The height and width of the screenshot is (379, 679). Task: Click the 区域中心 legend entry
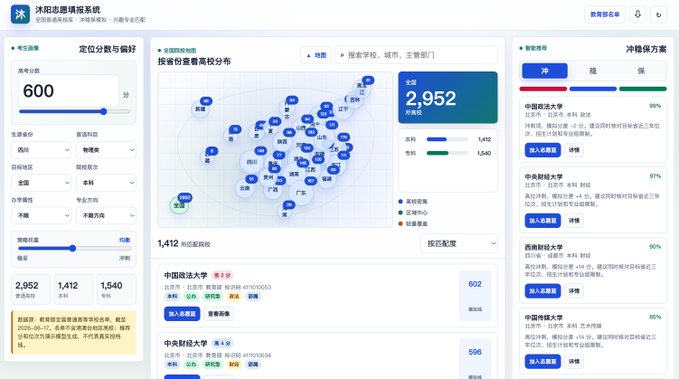coord(413,213)
